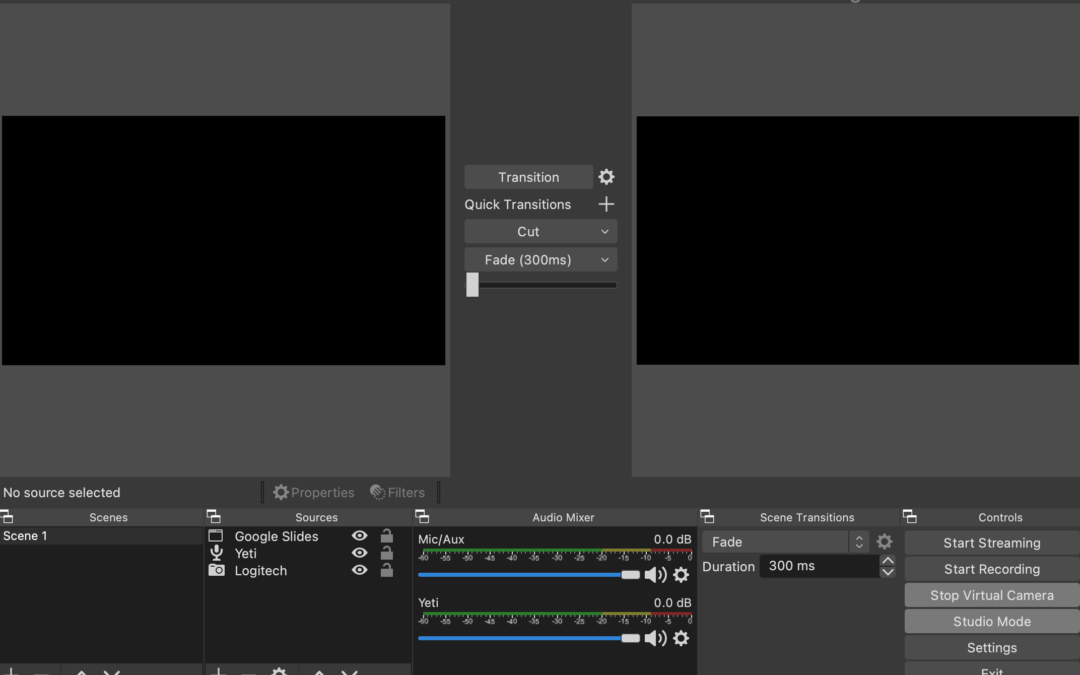The width and height of the screenshot is (1080, 675).
Task: Hide the Google Slides source
Action: 360,536
